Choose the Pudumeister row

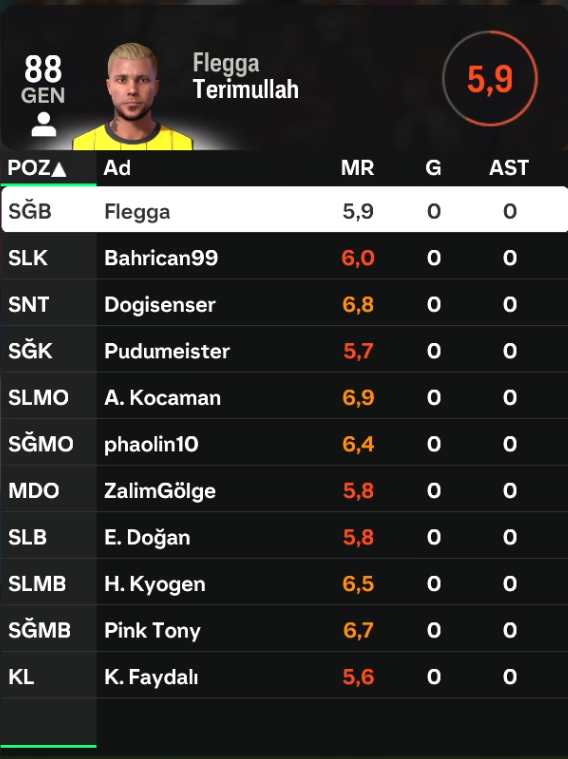click(x=285, y=350)
